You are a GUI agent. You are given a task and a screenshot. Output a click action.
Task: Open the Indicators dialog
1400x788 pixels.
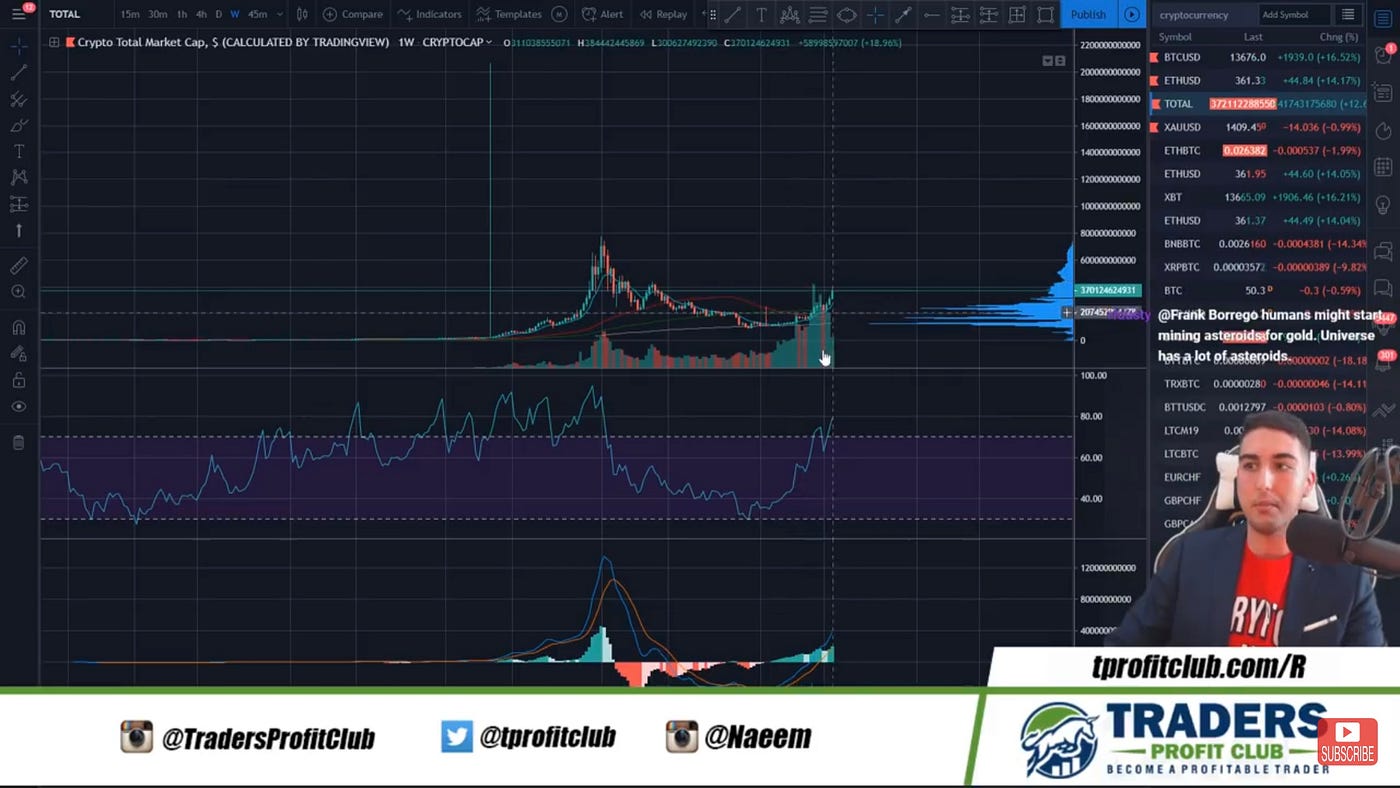(429, 14)
